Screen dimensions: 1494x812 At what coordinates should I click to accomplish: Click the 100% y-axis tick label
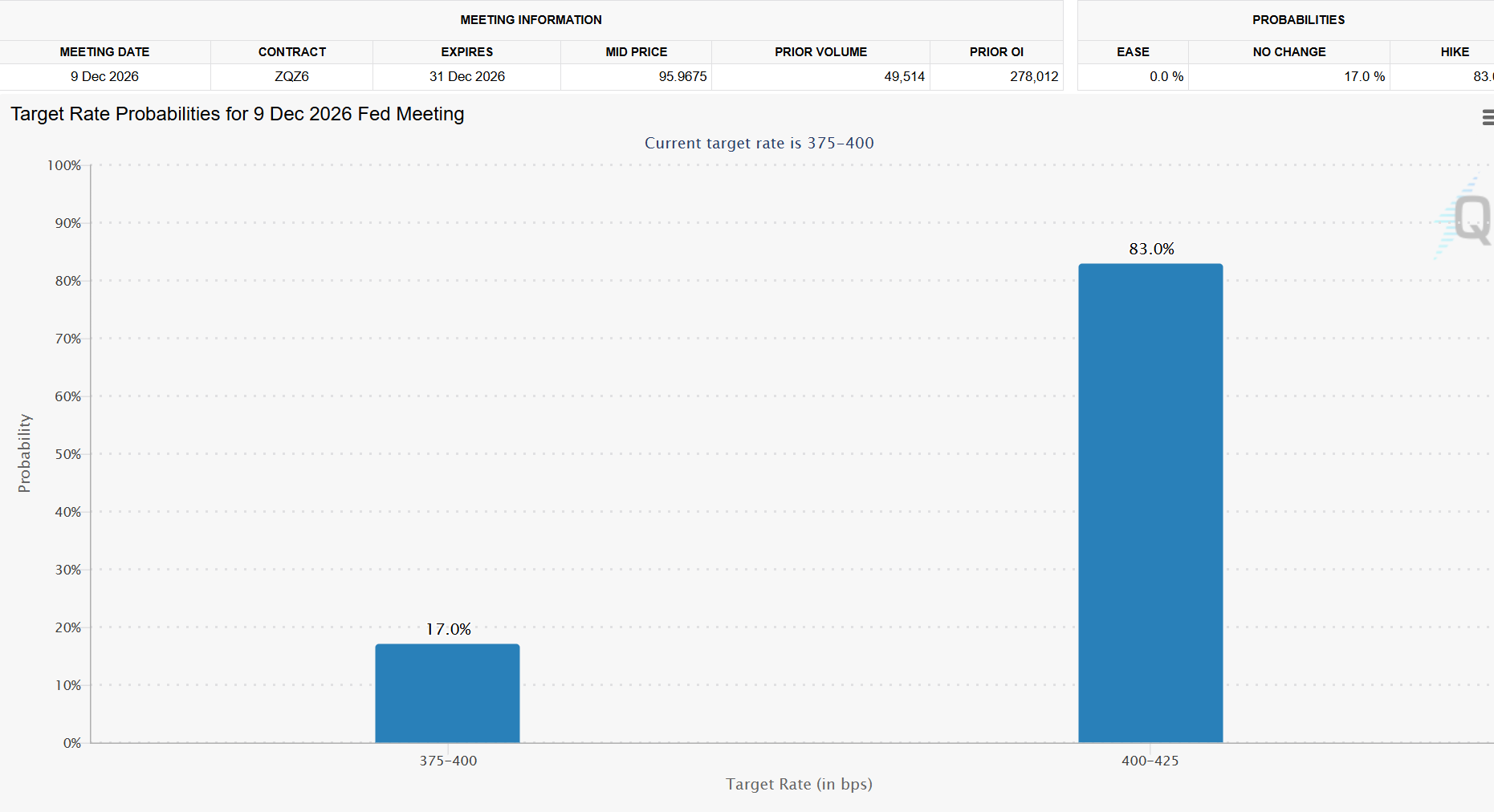click(x=64, y=165)
